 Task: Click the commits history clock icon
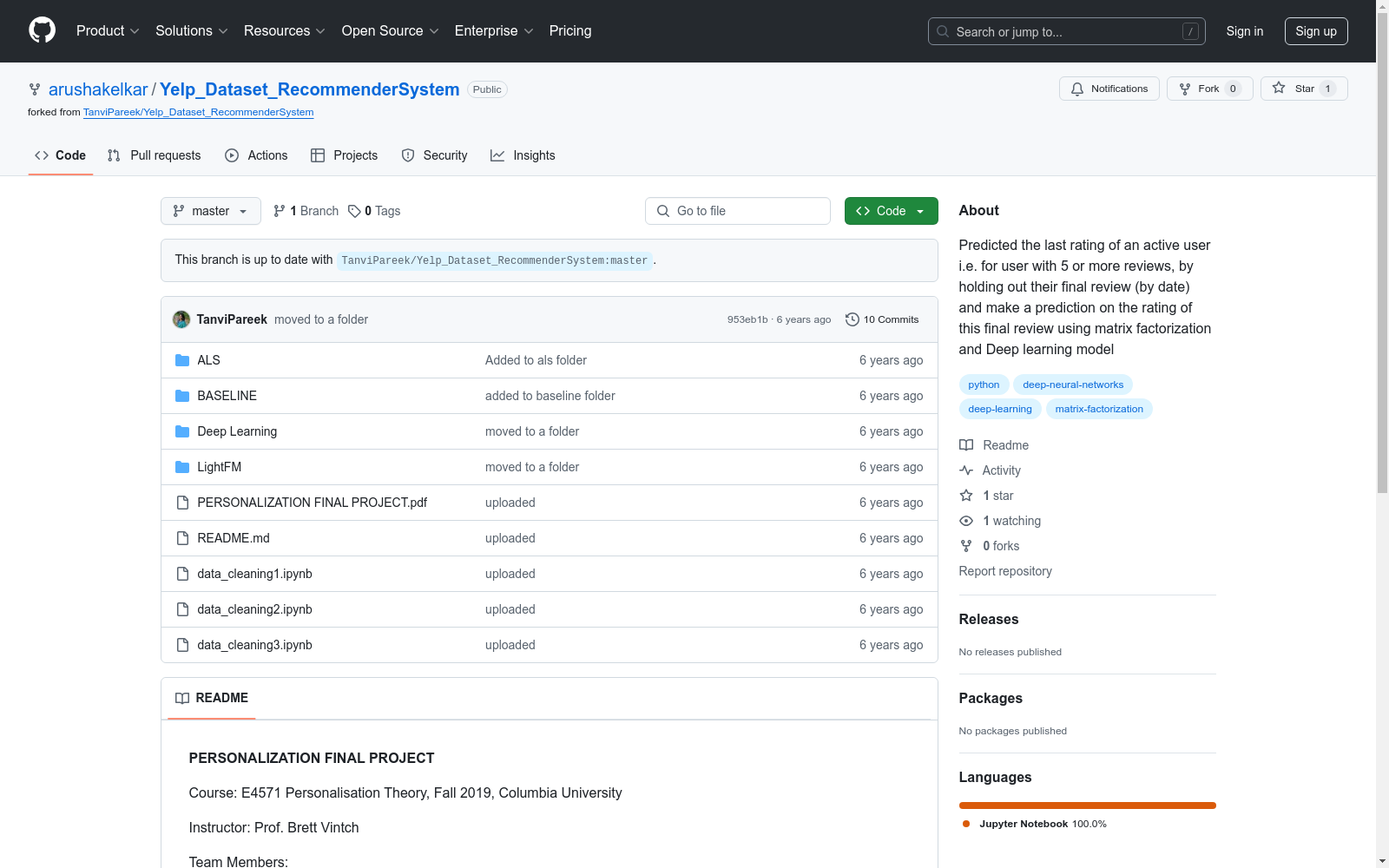click(x=852, y=319)
